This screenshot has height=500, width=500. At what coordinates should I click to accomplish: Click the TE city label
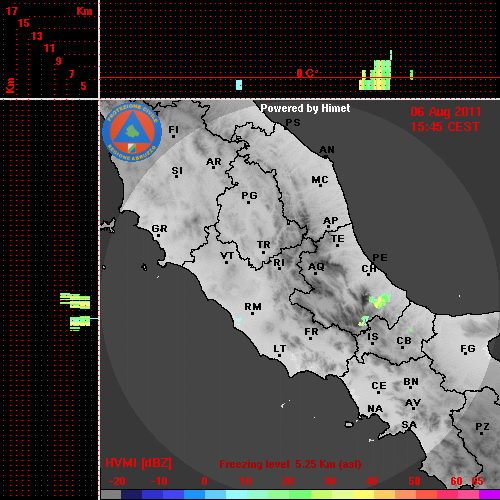click(x=338, y=239)
